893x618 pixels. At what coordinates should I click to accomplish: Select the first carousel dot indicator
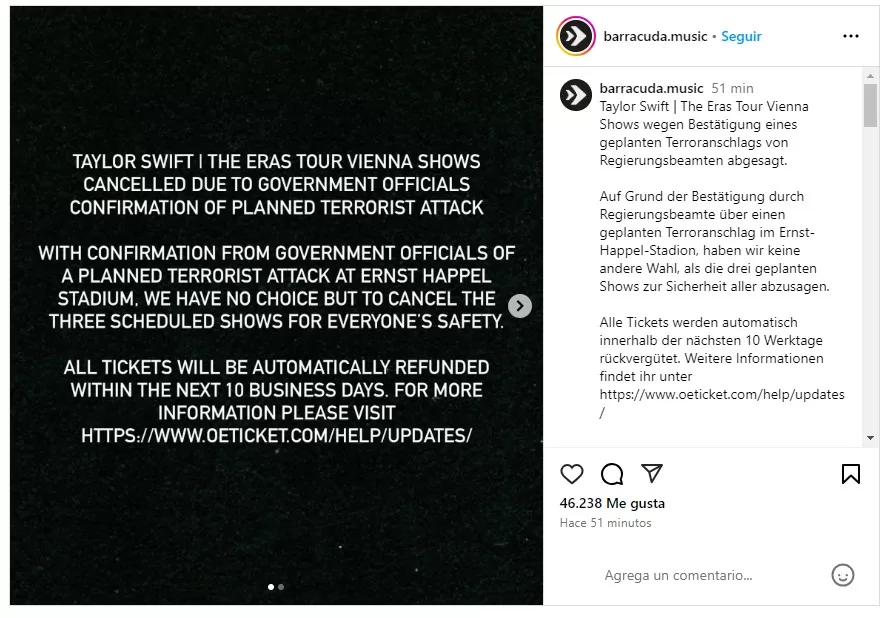tap(271, 587)
